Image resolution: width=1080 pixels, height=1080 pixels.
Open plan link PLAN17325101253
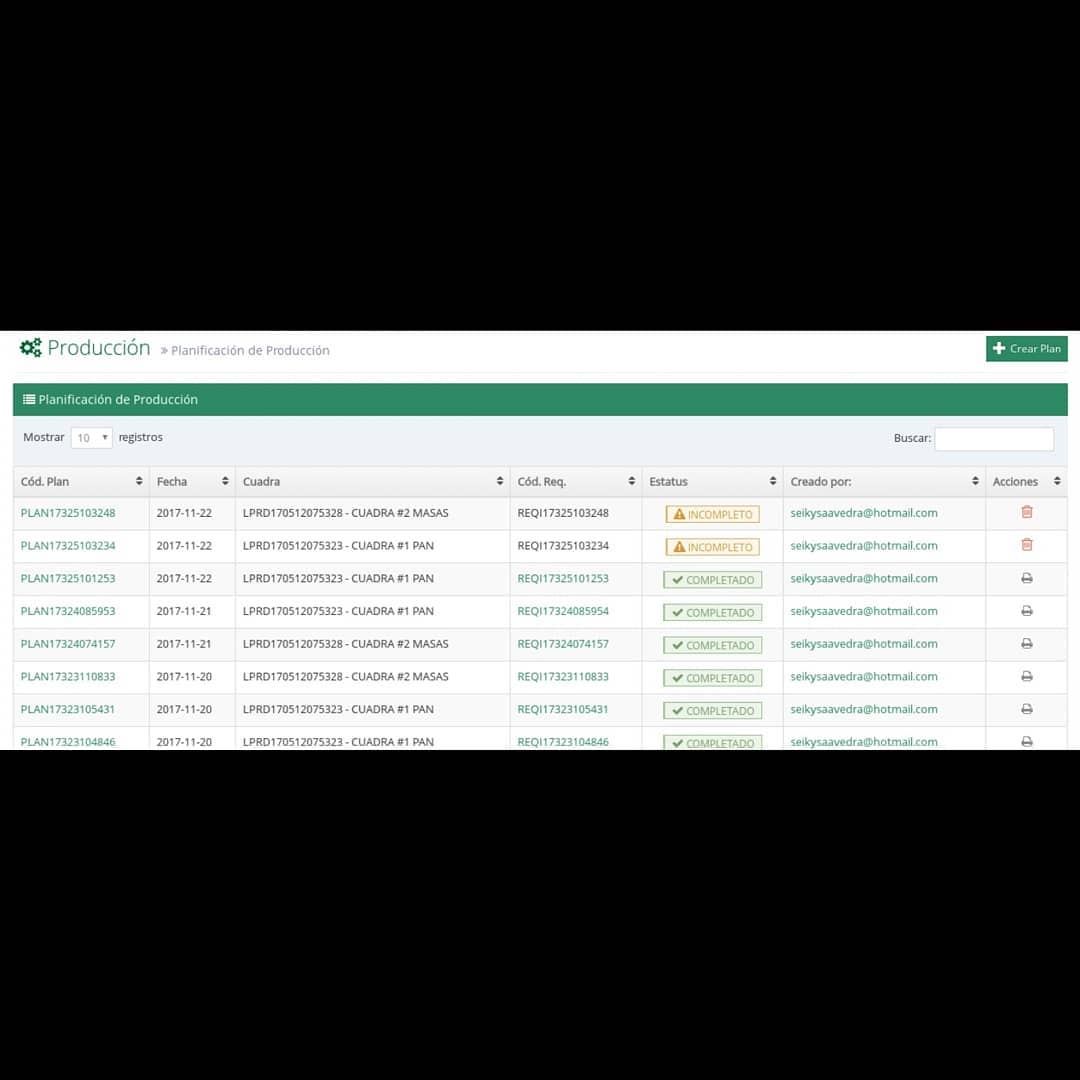click(x=68, y=579)
